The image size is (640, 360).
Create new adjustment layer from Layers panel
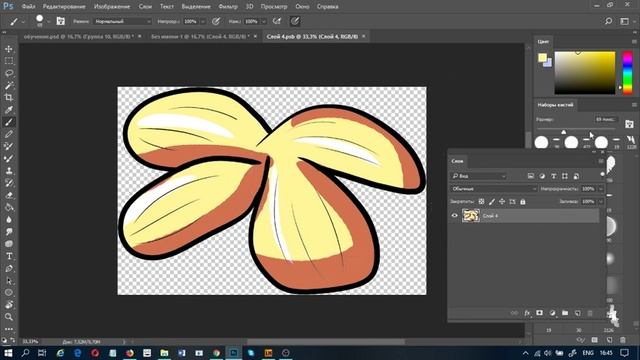pos(552,313)
